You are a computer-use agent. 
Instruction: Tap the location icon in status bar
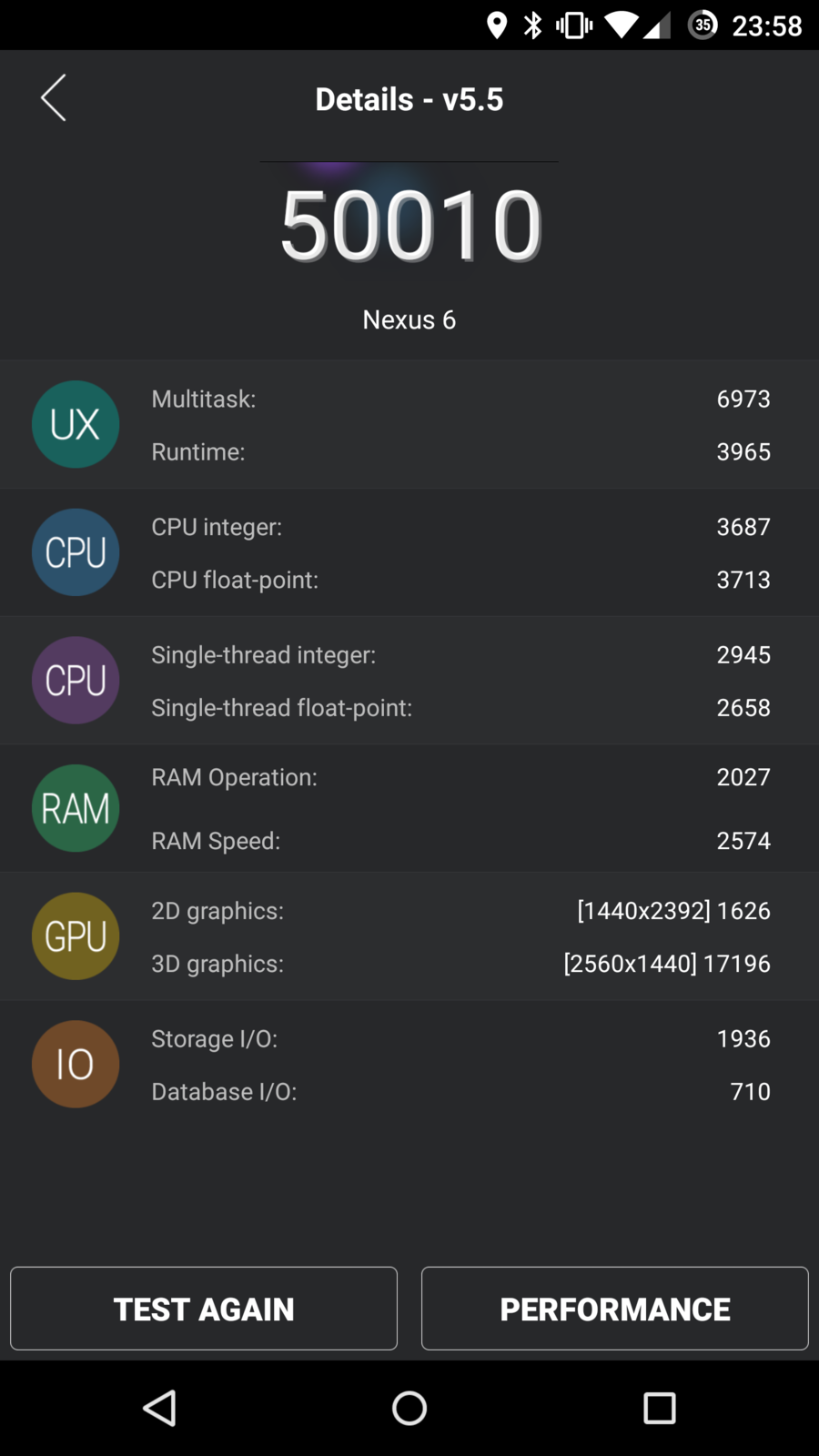pyautogui.click(x=497, y=25)
